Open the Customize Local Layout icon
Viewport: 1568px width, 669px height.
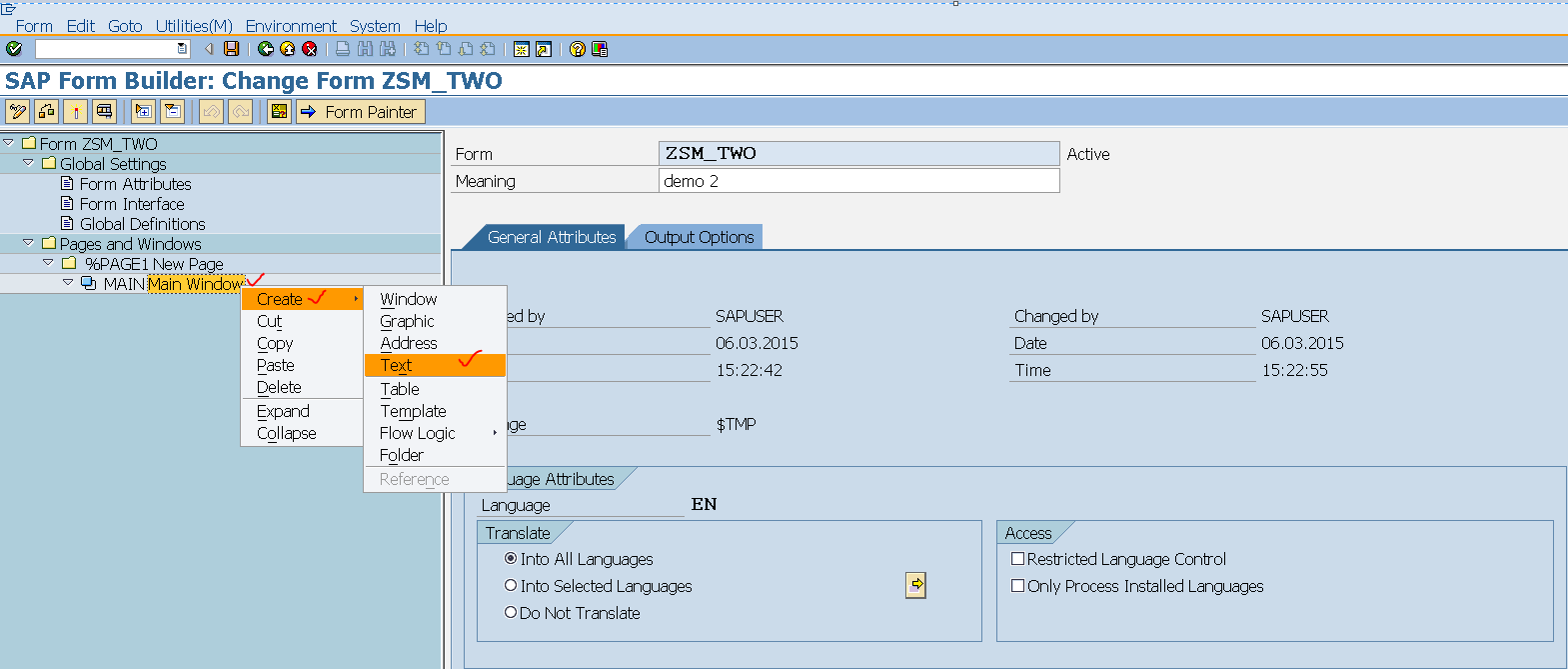tap(600, 49)
